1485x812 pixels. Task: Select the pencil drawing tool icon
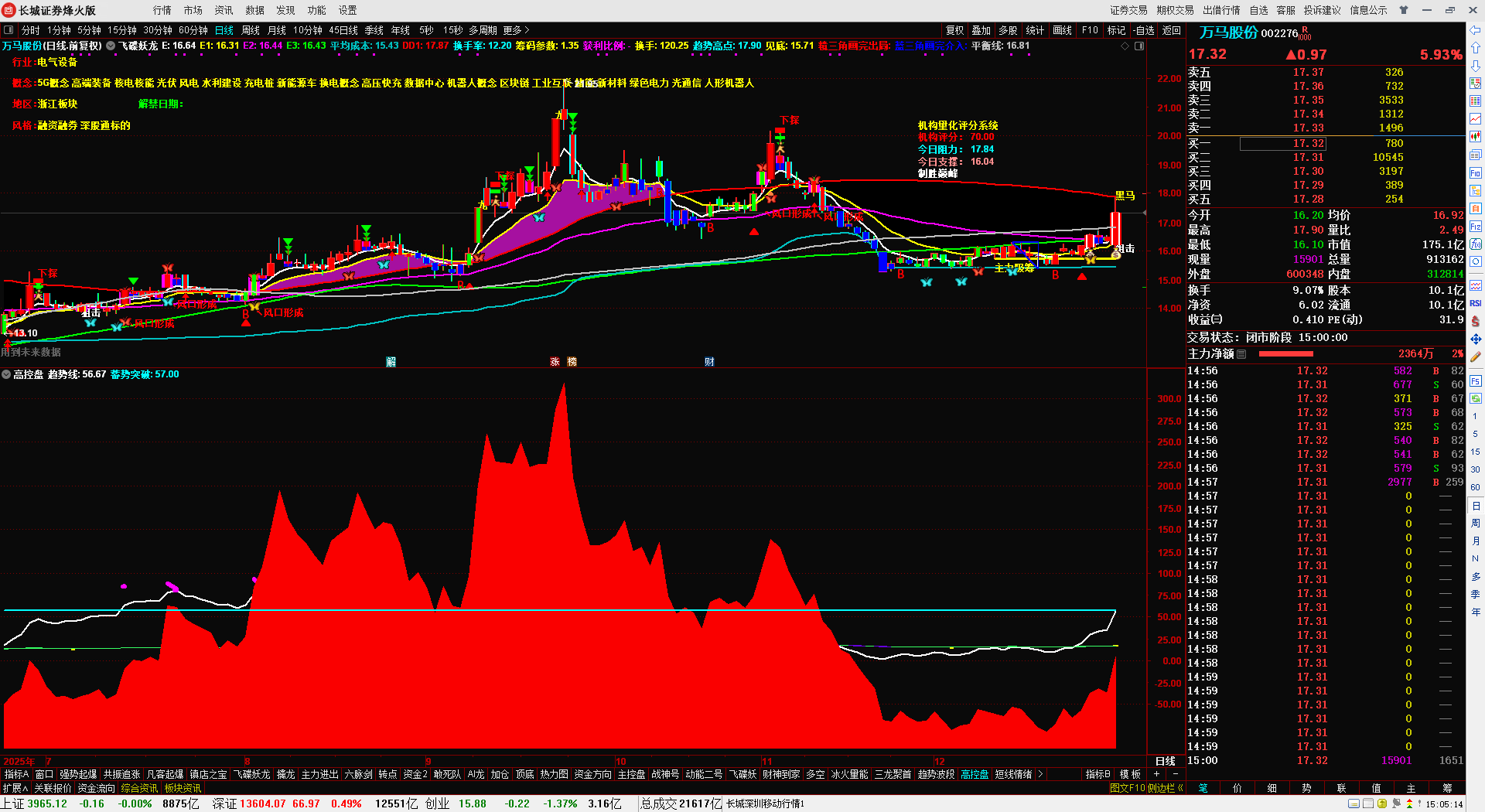click(1476, 357)
